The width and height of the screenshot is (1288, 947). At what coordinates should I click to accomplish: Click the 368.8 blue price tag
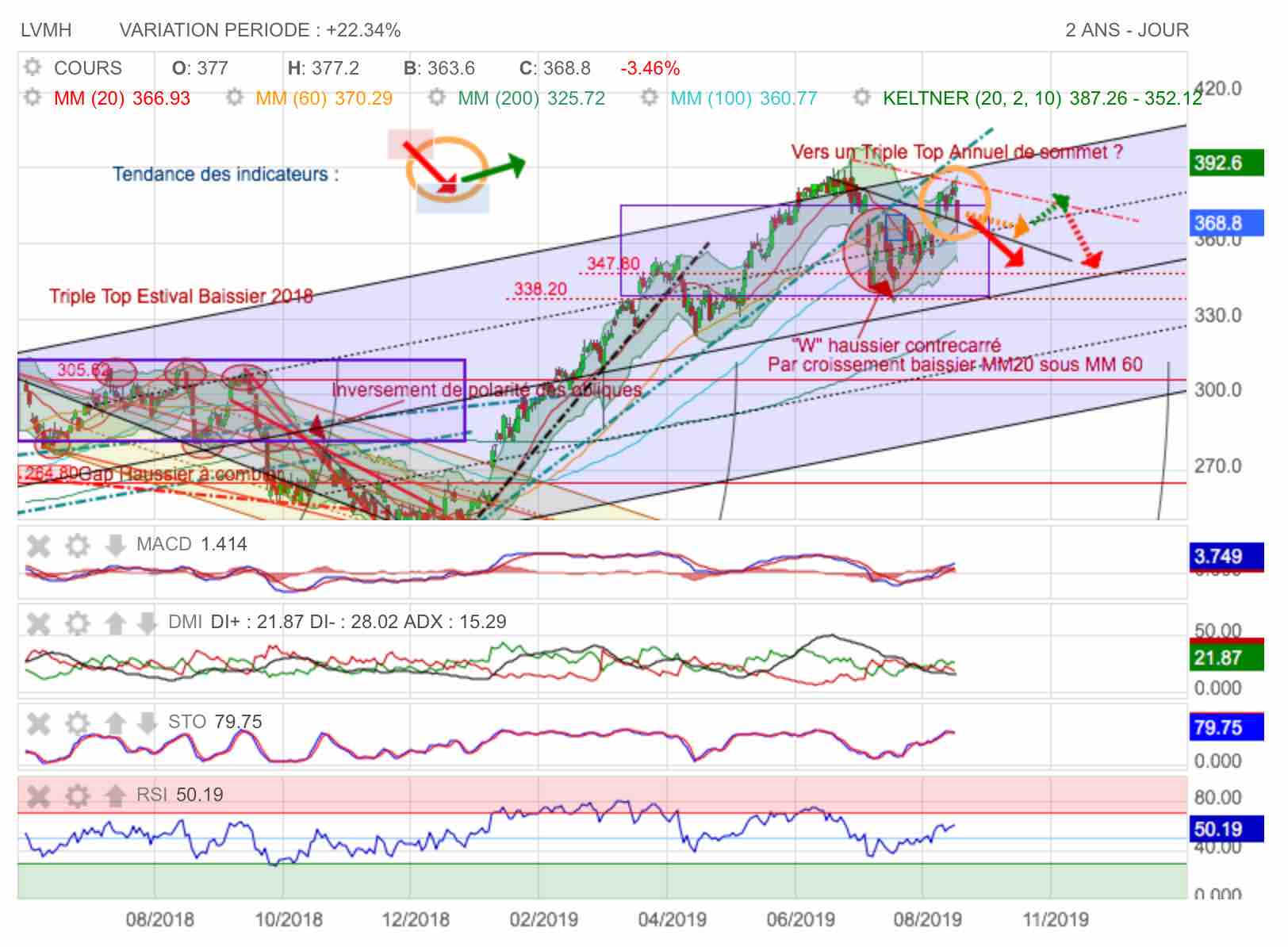[1226, 223]
